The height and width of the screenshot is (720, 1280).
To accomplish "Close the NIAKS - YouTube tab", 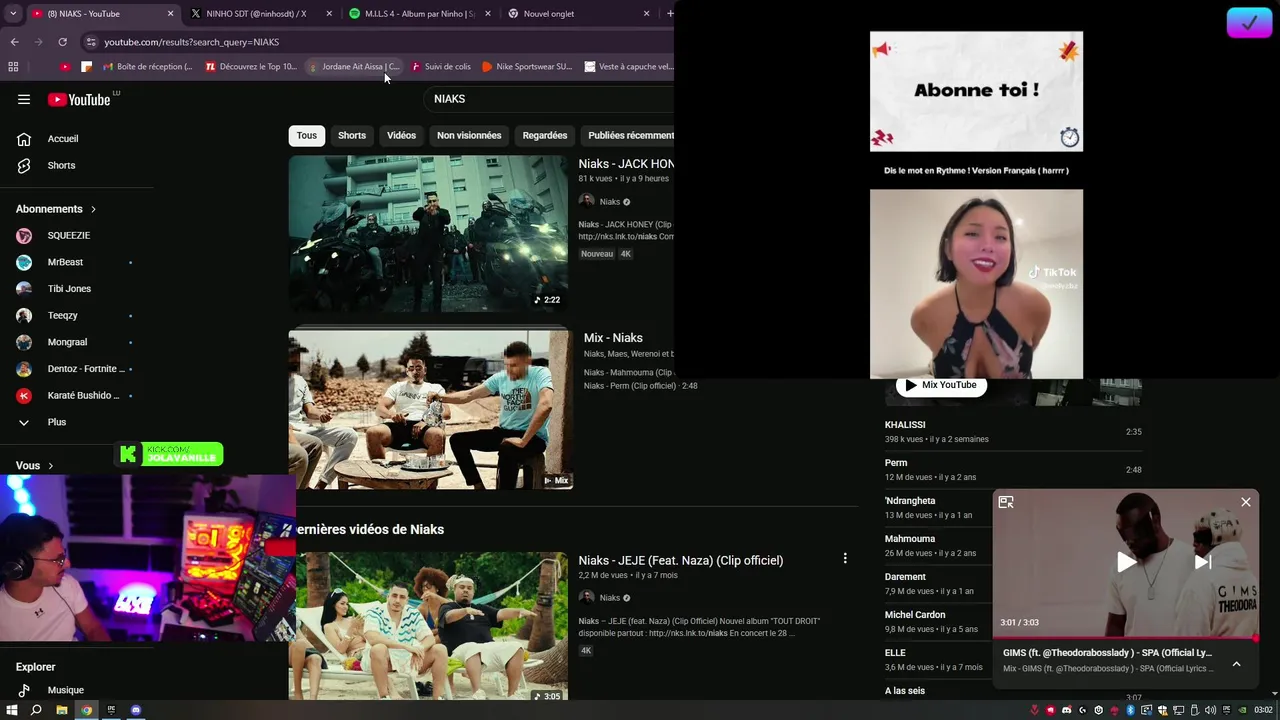I will pos(170,14).
